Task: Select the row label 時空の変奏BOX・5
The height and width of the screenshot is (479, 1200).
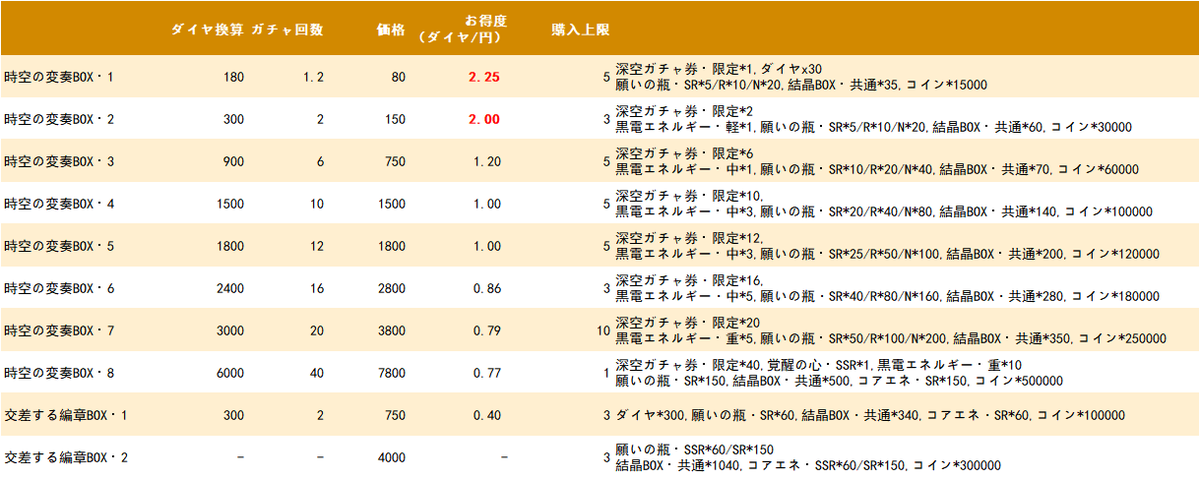Action: (x=59, y=246)
